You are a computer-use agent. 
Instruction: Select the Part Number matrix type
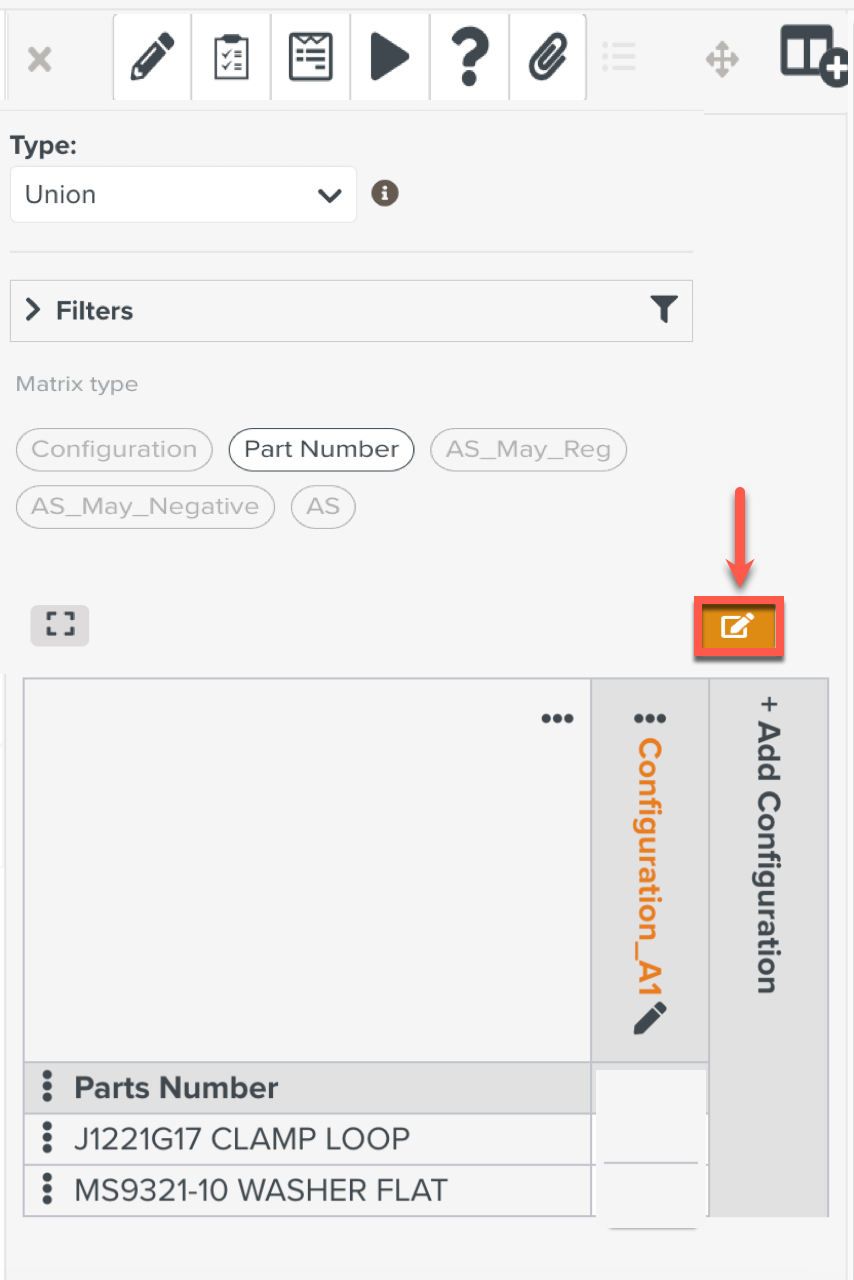(321, 449)
